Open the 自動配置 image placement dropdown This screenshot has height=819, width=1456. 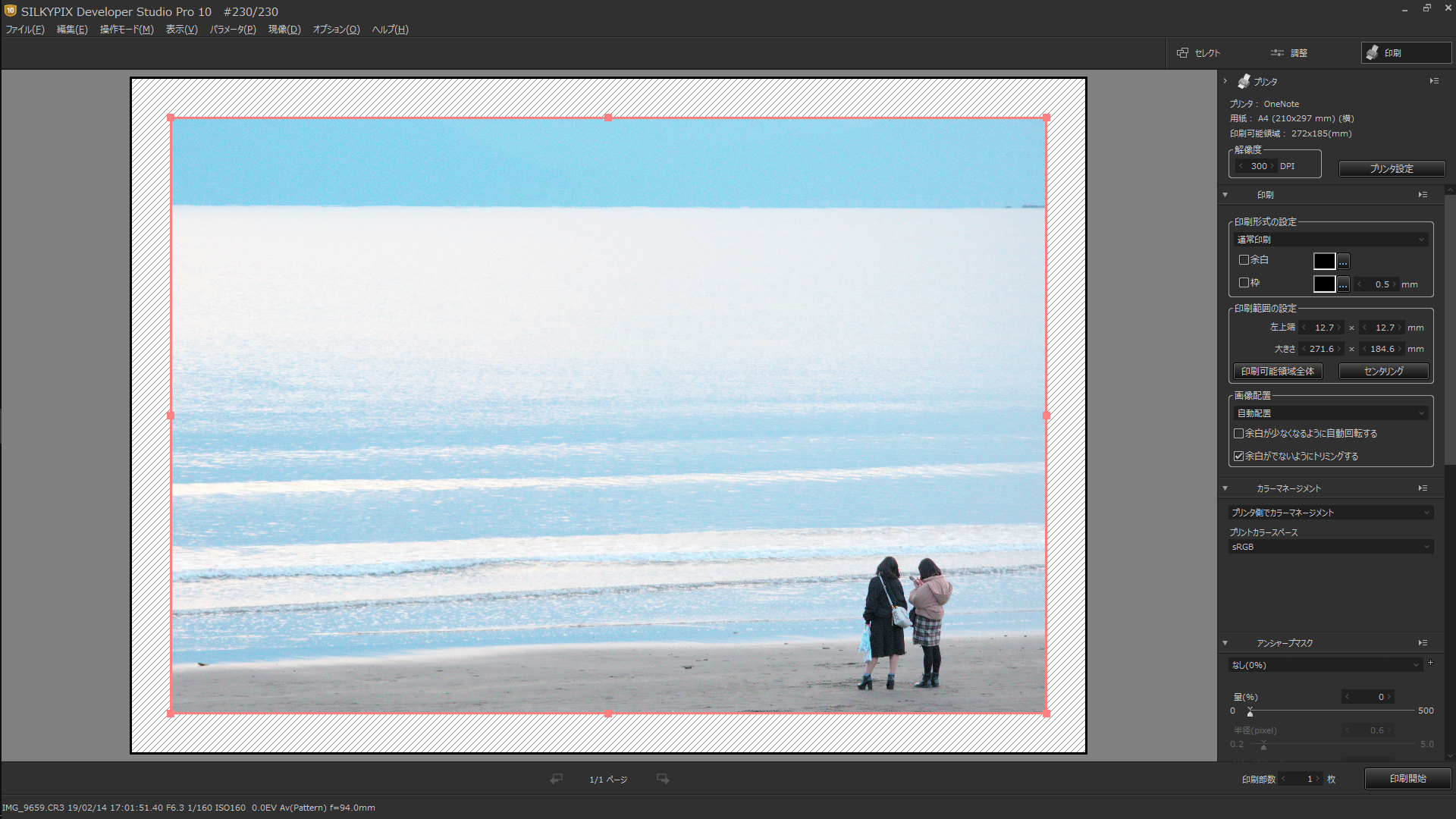tap(1331, 413)
